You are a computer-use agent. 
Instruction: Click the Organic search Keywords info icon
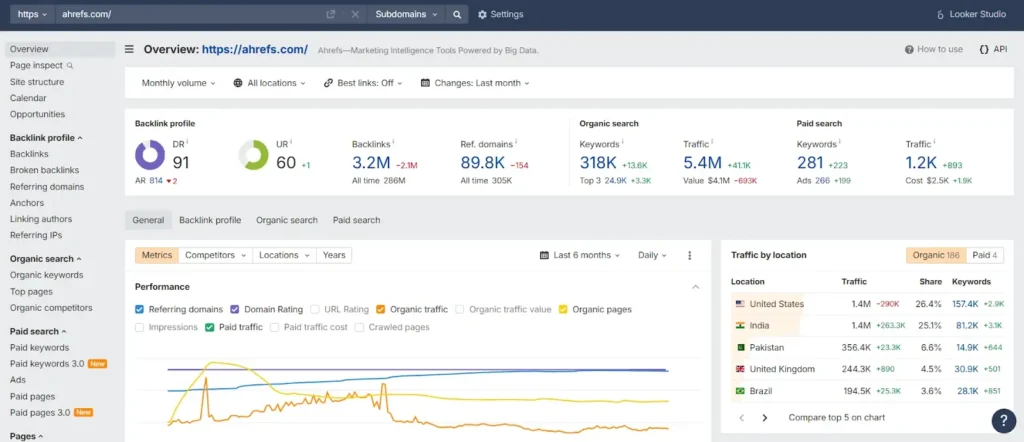[622, 141]
